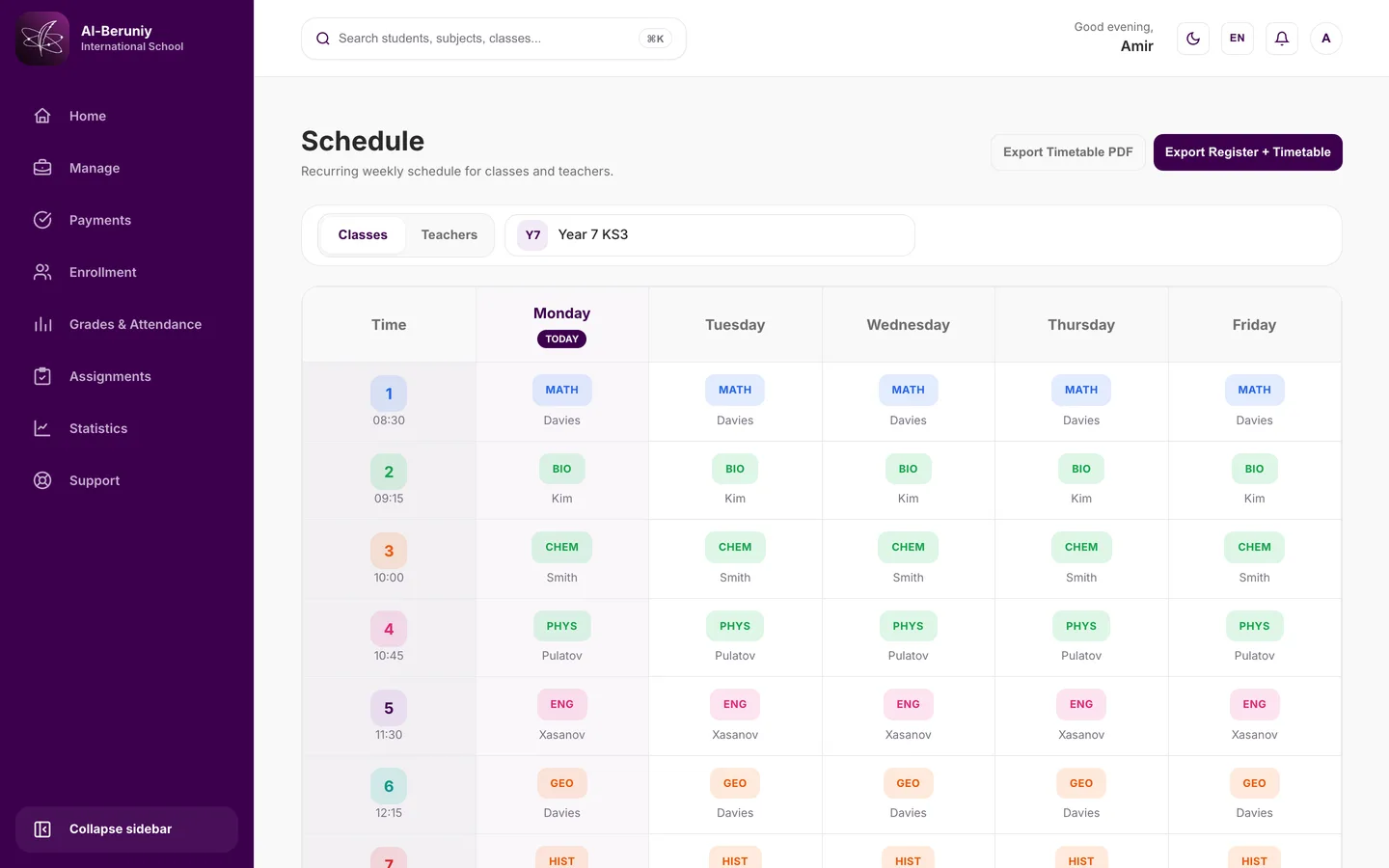Open user avatar A menu

pos(1326,39)
